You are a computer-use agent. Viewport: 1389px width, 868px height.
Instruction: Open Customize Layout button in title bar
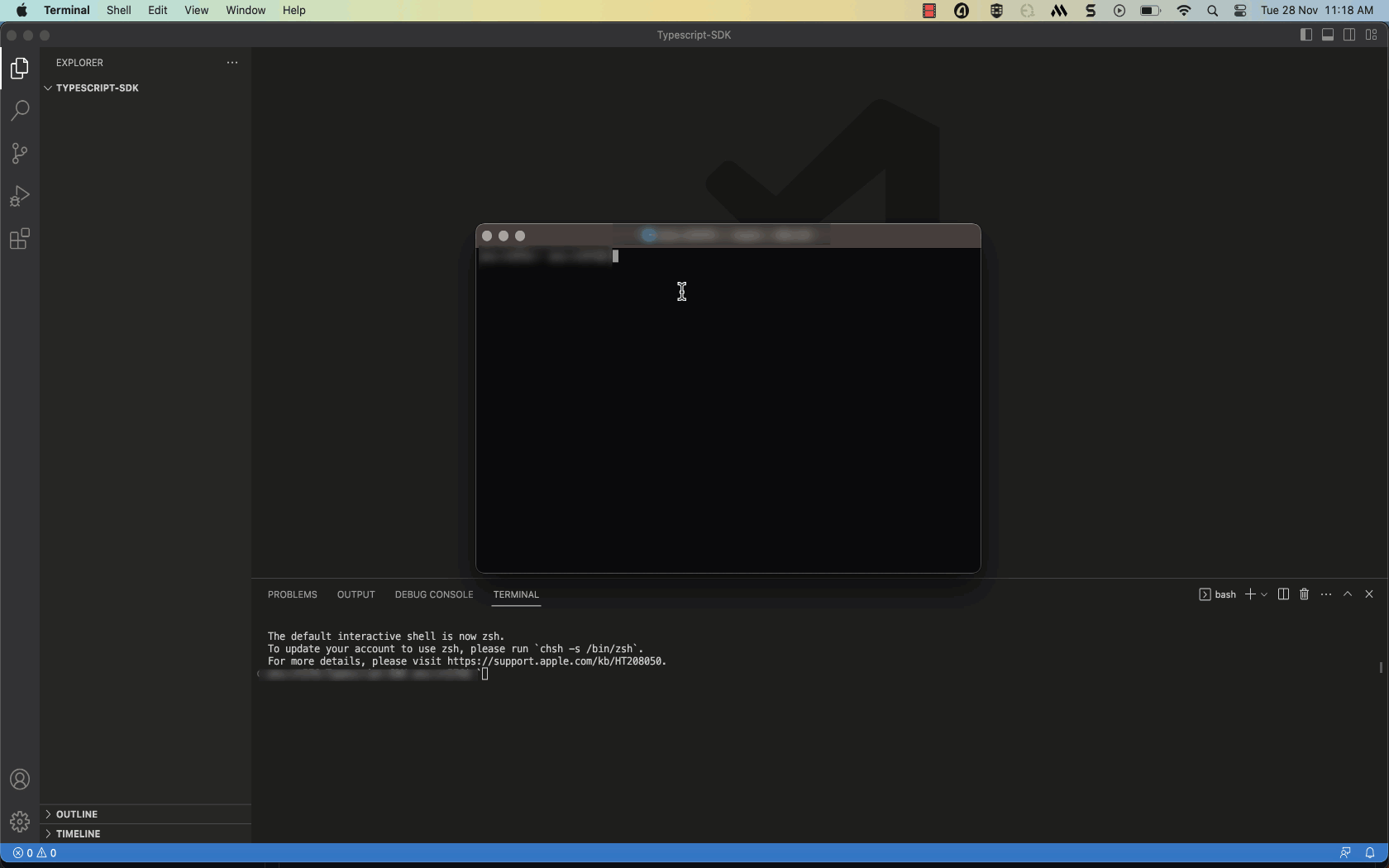(1372, 35)
